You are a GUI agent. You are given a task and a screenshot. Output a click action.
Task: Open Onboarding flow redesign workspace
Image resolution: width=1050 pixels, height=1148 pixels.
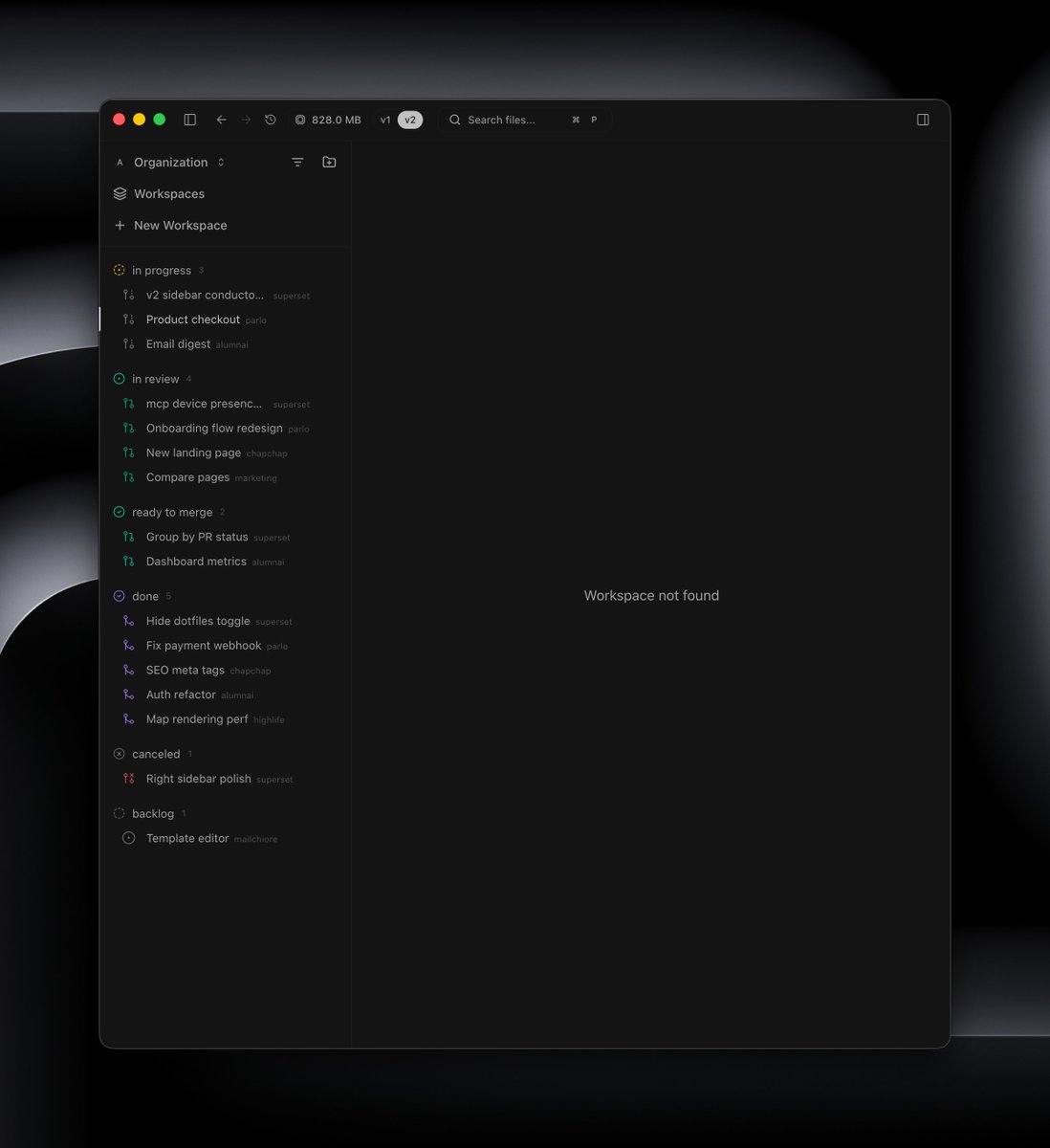coord(225,429)
